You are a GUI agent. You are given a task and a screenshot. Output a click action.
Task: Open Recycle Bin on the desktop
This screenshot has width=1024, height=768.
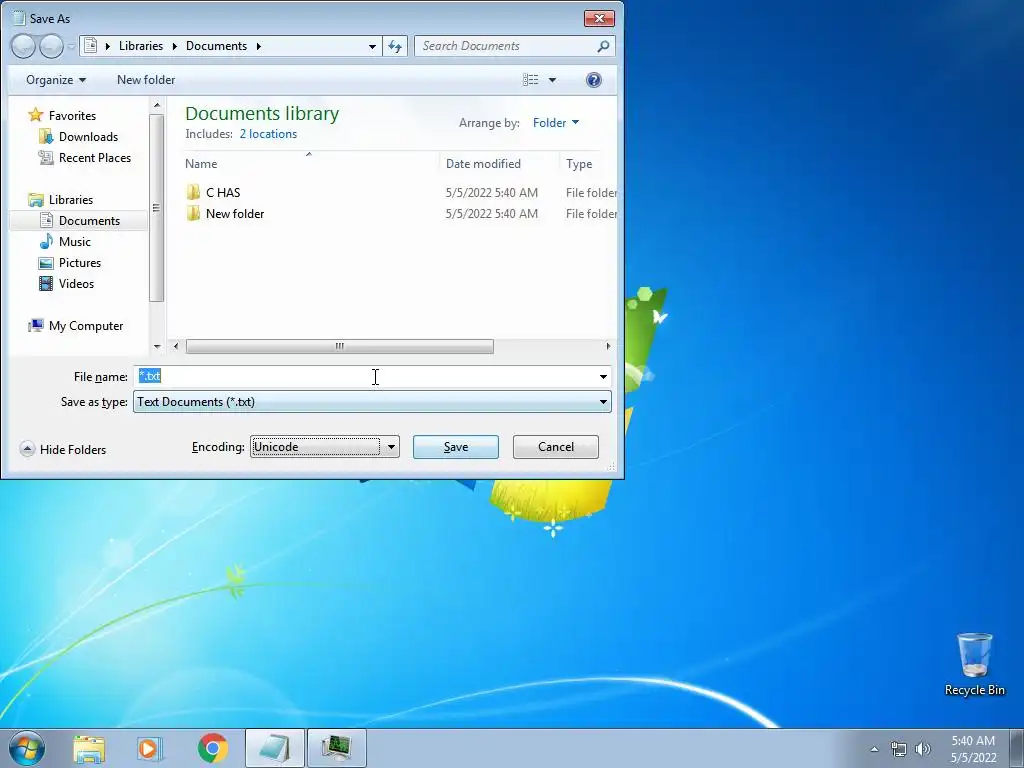coord(974,664)
